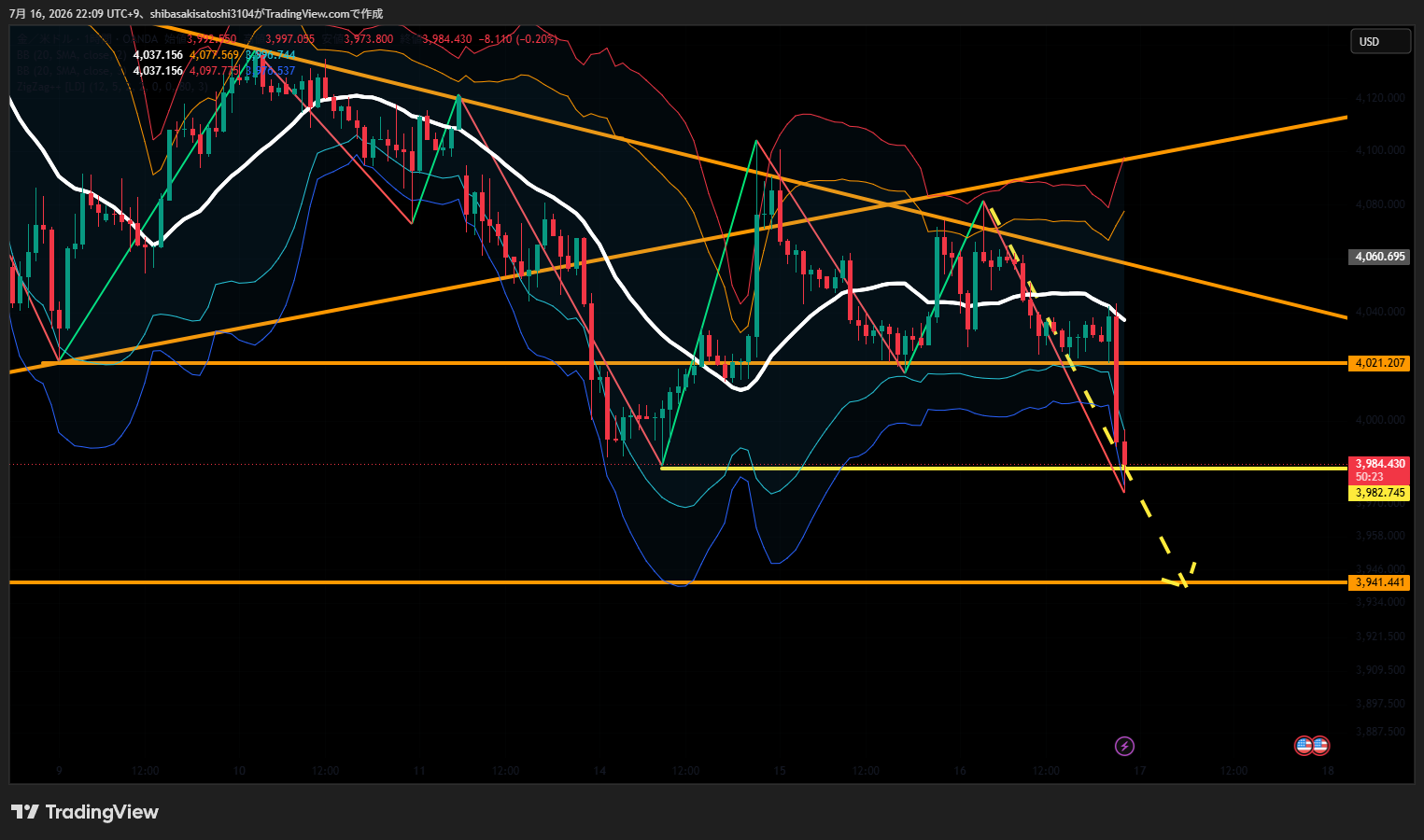Click the 4,120.000 price scale value
The width and height of the screenshot is (1424, 840).
point(1379,97)
